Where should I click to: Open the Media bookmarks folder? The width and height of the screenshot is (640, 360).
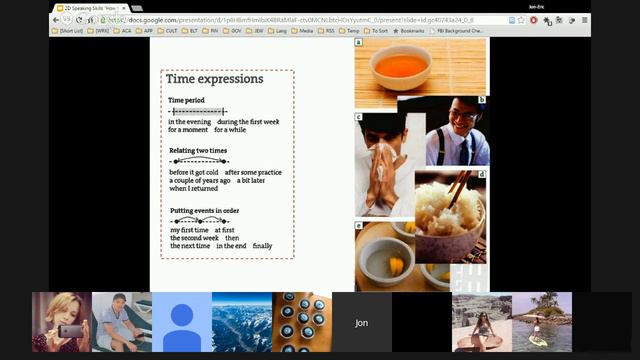(x=302, y=31)
